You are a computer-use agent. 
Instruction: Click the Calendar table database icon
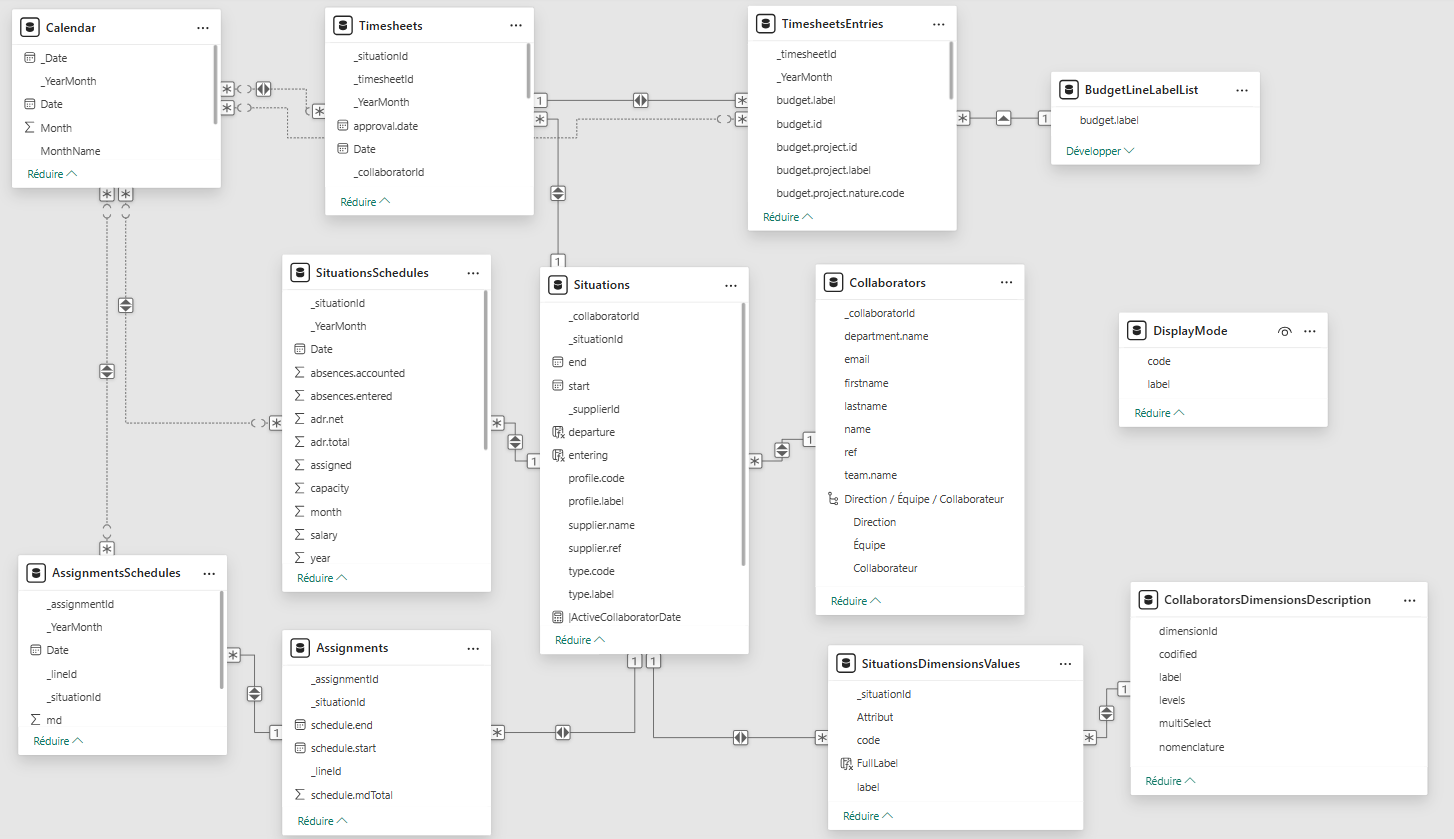coord(30,28)
